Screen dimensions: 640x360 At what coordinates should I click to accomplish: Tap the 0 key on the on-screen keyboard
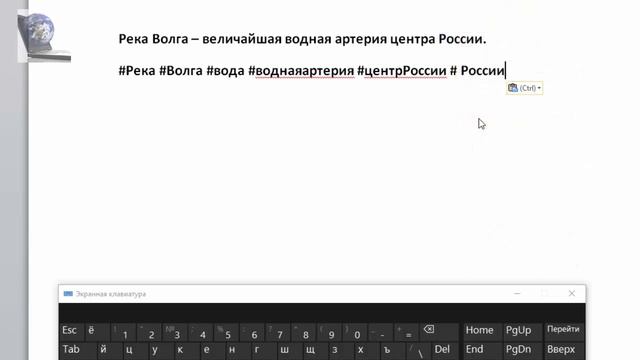click(x=355, y=332)
